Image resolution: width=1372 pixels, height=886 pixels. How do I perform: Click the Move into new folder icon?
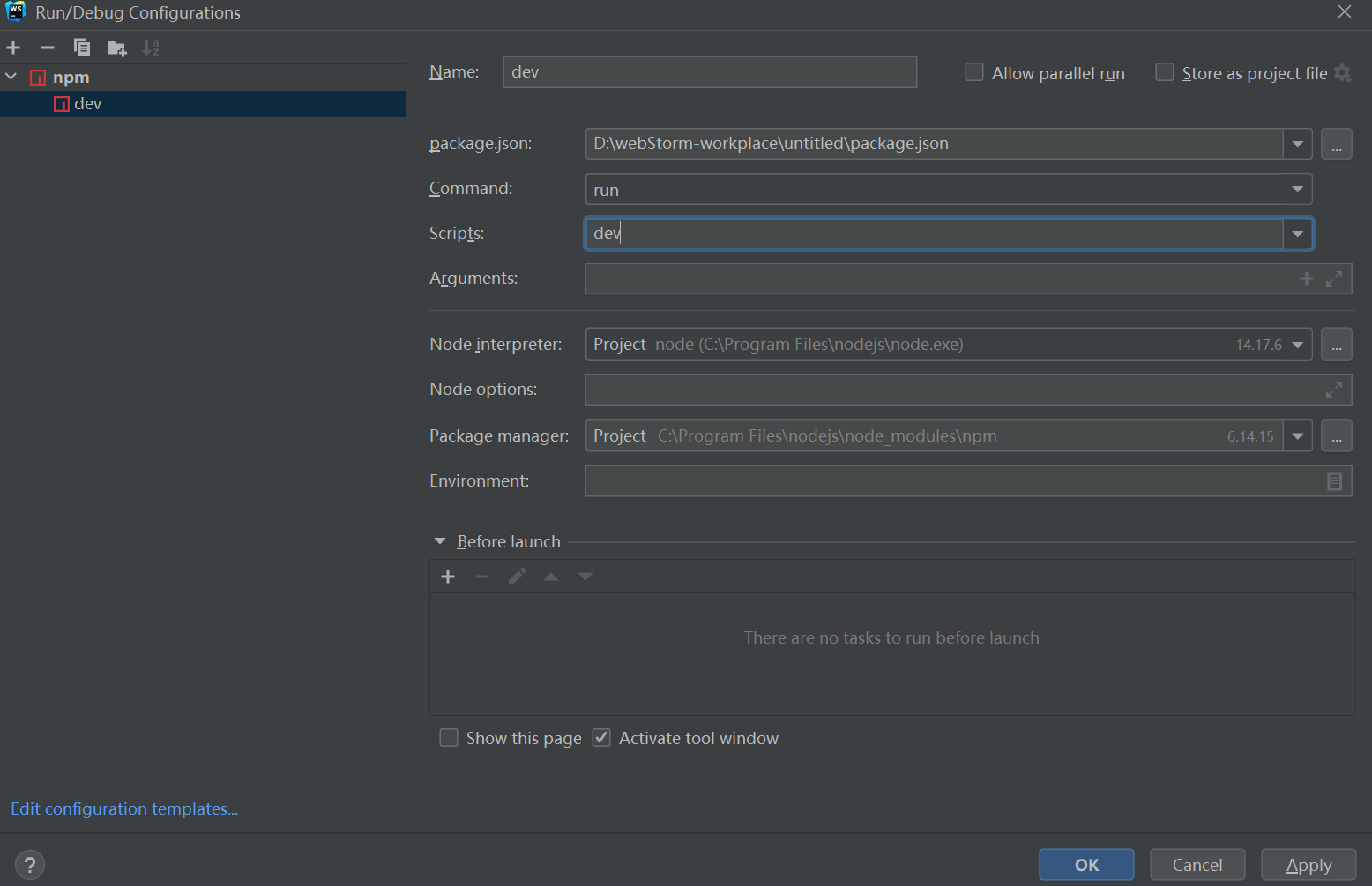tap(116, 48)
